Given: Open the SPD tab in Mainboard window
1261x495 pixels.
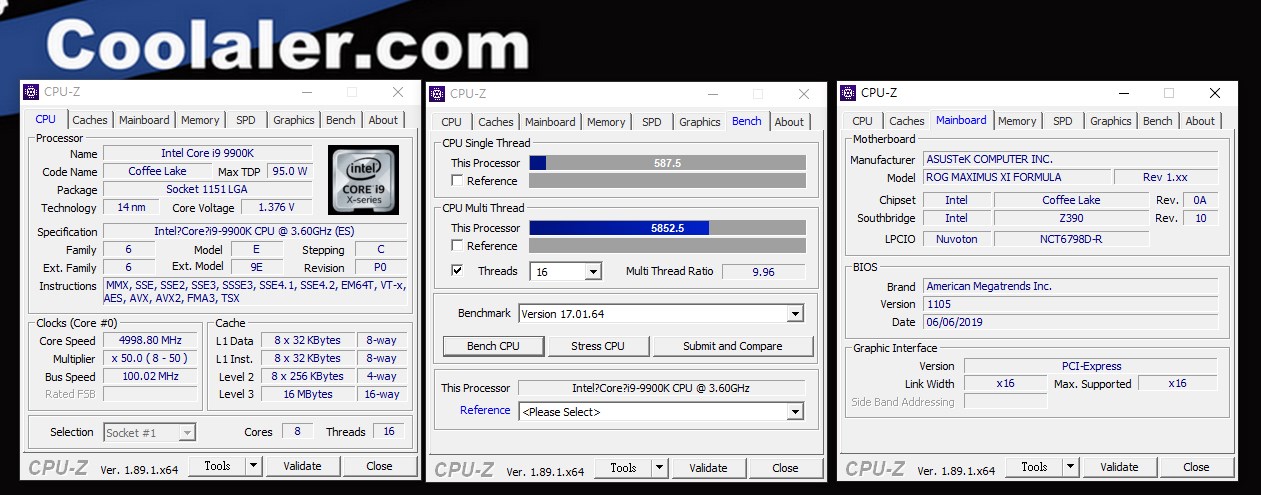Looking at the screenshot, I should click(1063, 121).
